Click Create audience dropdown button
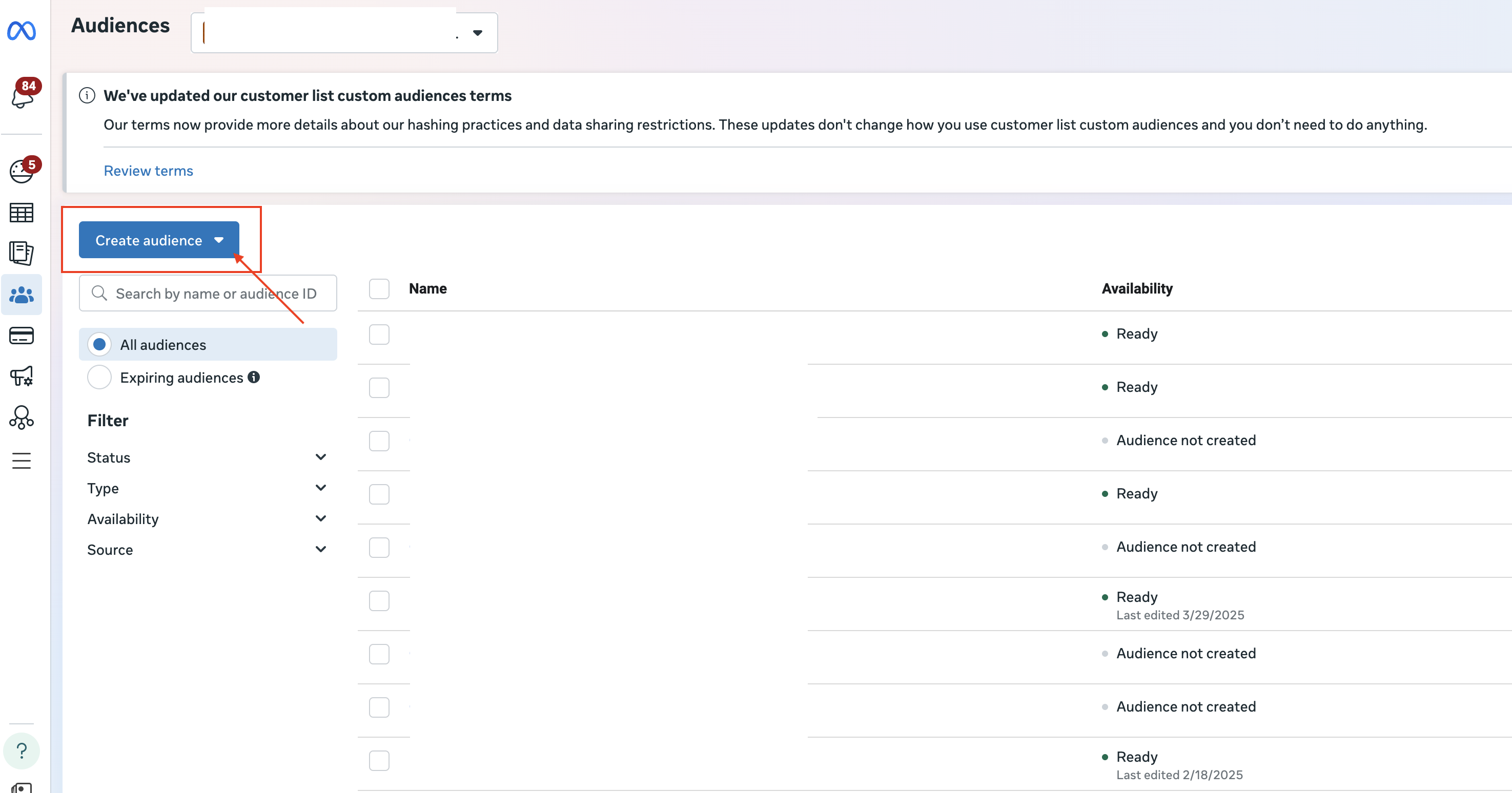 pyautogui.click(x=159, y=240)
